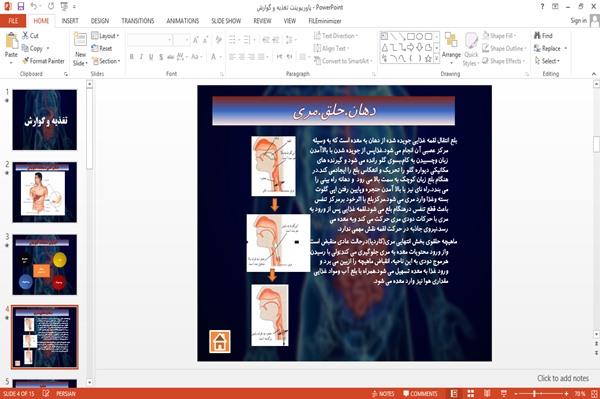Toggle center paragraph alignment
Screen dimensions: 600x399
(241, 57)
